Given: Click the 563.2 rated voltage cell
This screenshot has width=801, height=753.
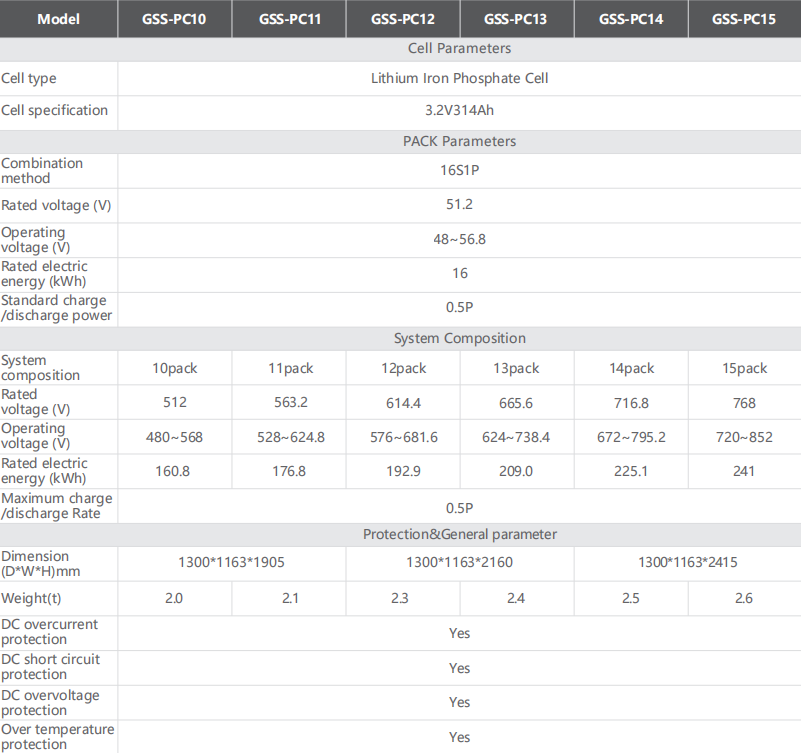Looking at the screenshot, I should pyautogui.click(x=291, y=402).
